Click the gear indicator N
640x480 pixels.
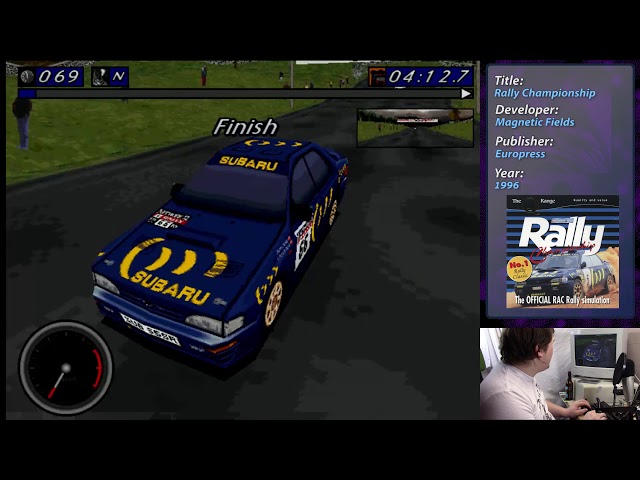click(118, 76)
